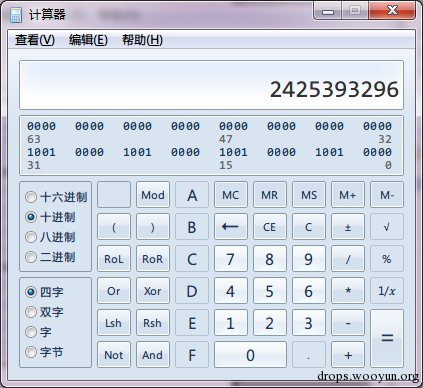This screenshot has width=423, height=388.
Task: Click digit 8 key
Action: tap(270, 259)
